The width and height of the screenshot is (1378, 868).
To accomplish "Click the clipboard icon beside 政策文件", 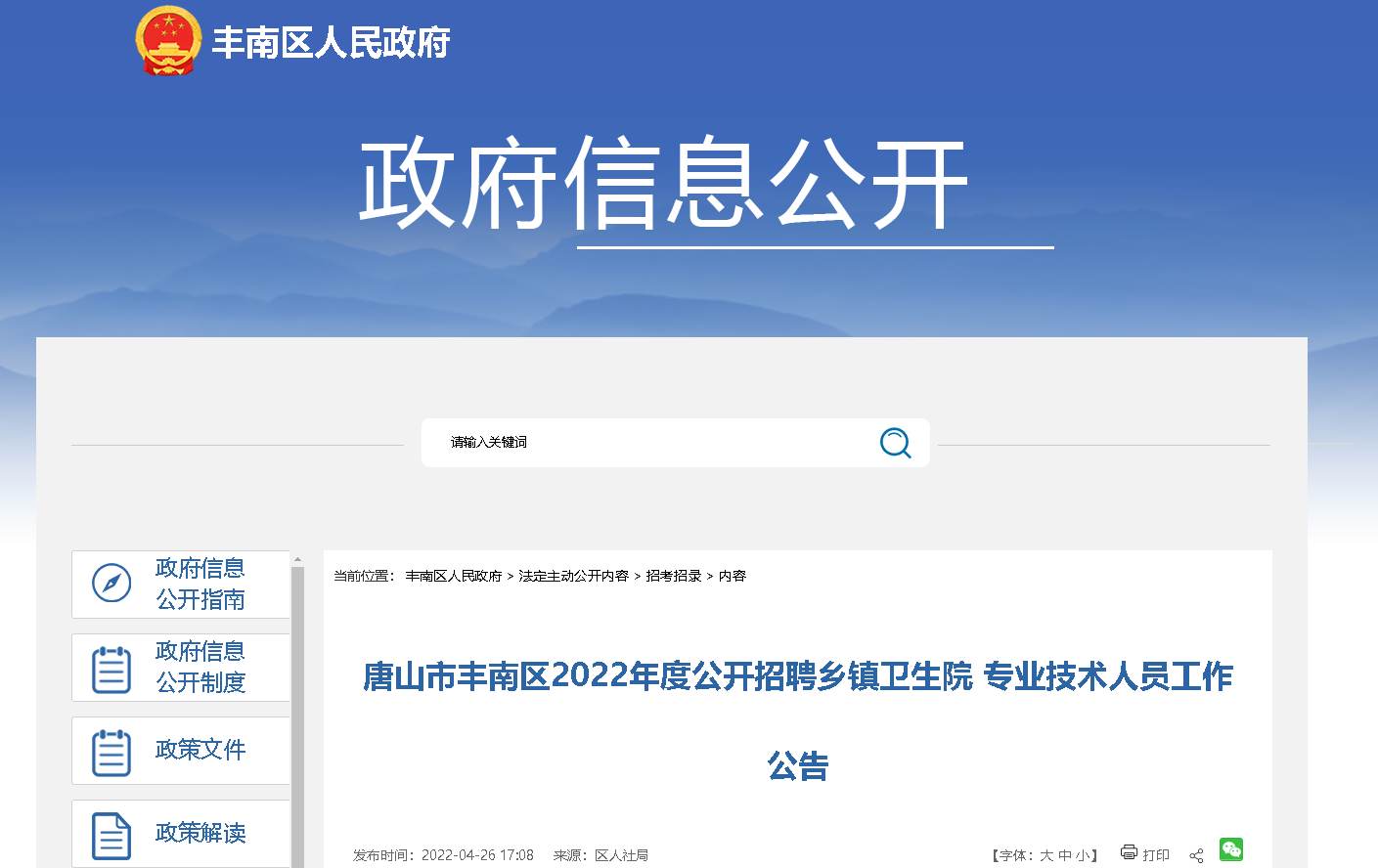I will pos(111,752).
